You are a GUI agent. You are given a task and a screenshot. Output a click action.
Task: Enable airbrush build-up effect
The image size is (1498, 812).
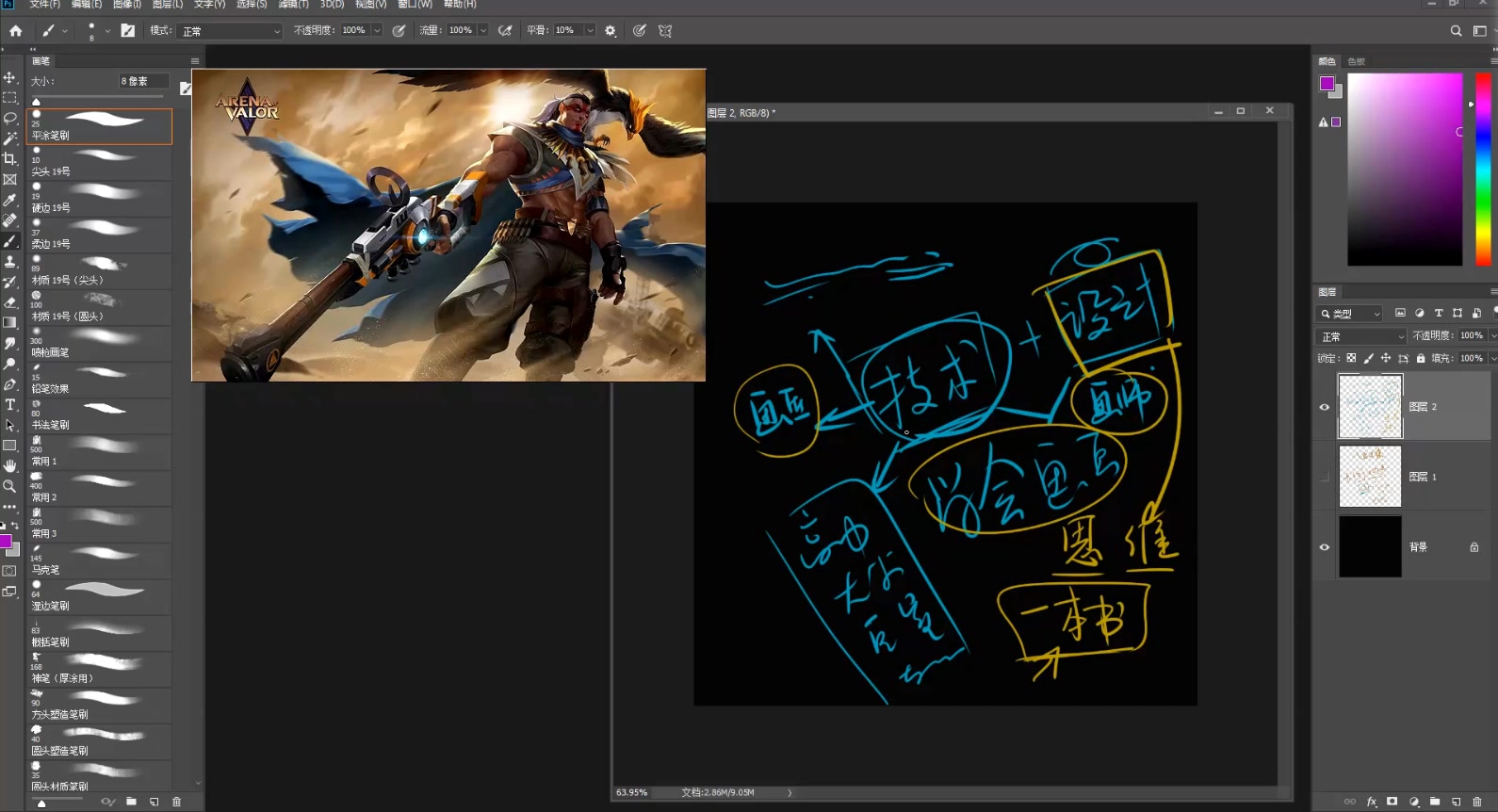click(505, 30)
